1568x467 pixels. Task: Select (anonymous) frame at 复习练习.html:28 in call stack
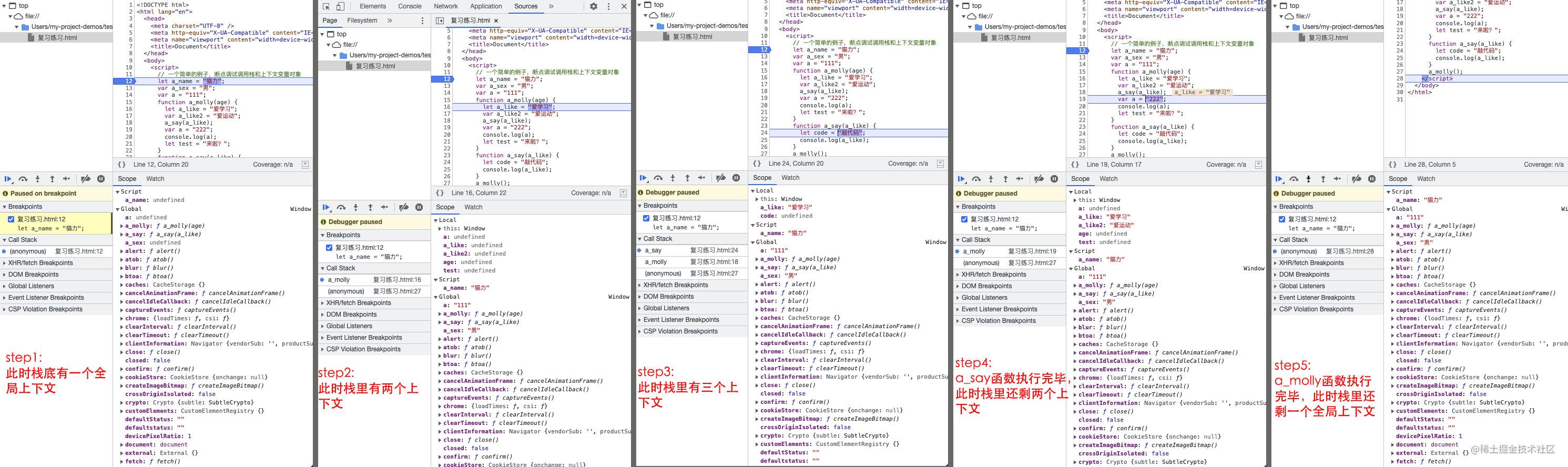click(x=1328, y=251)
